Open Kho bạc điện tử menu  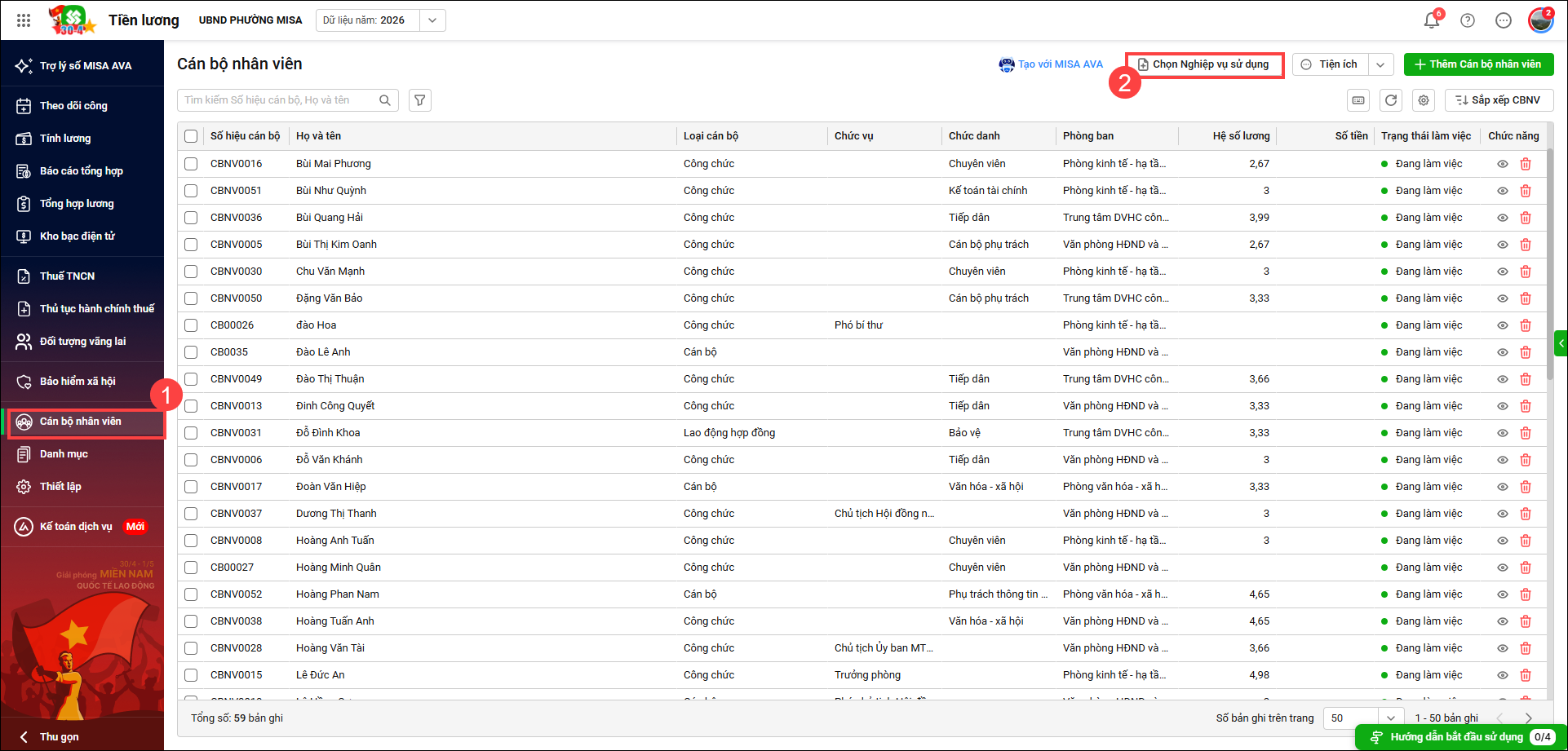[82, 236]
